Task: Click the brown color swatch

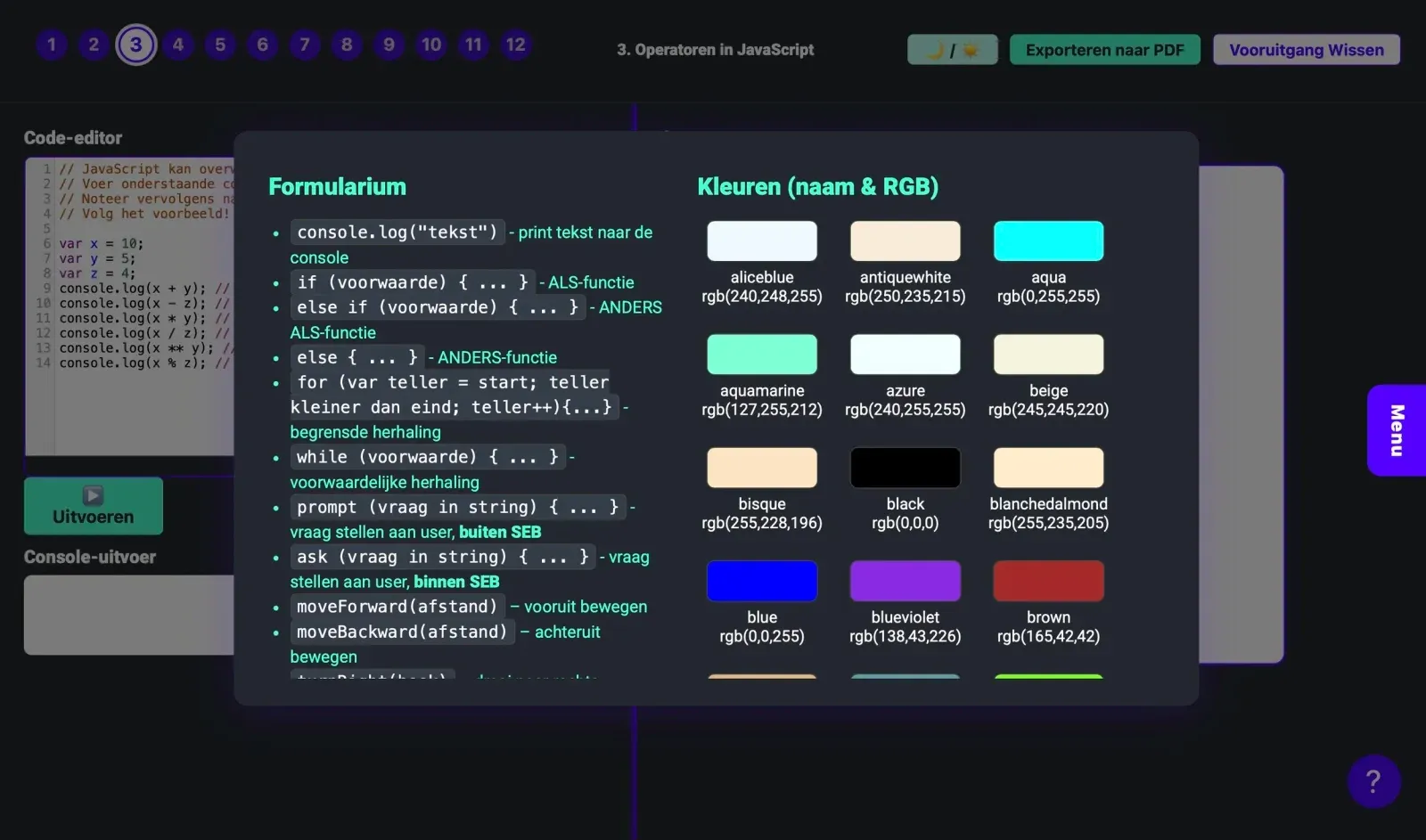Action: [x=1049, y=581]
